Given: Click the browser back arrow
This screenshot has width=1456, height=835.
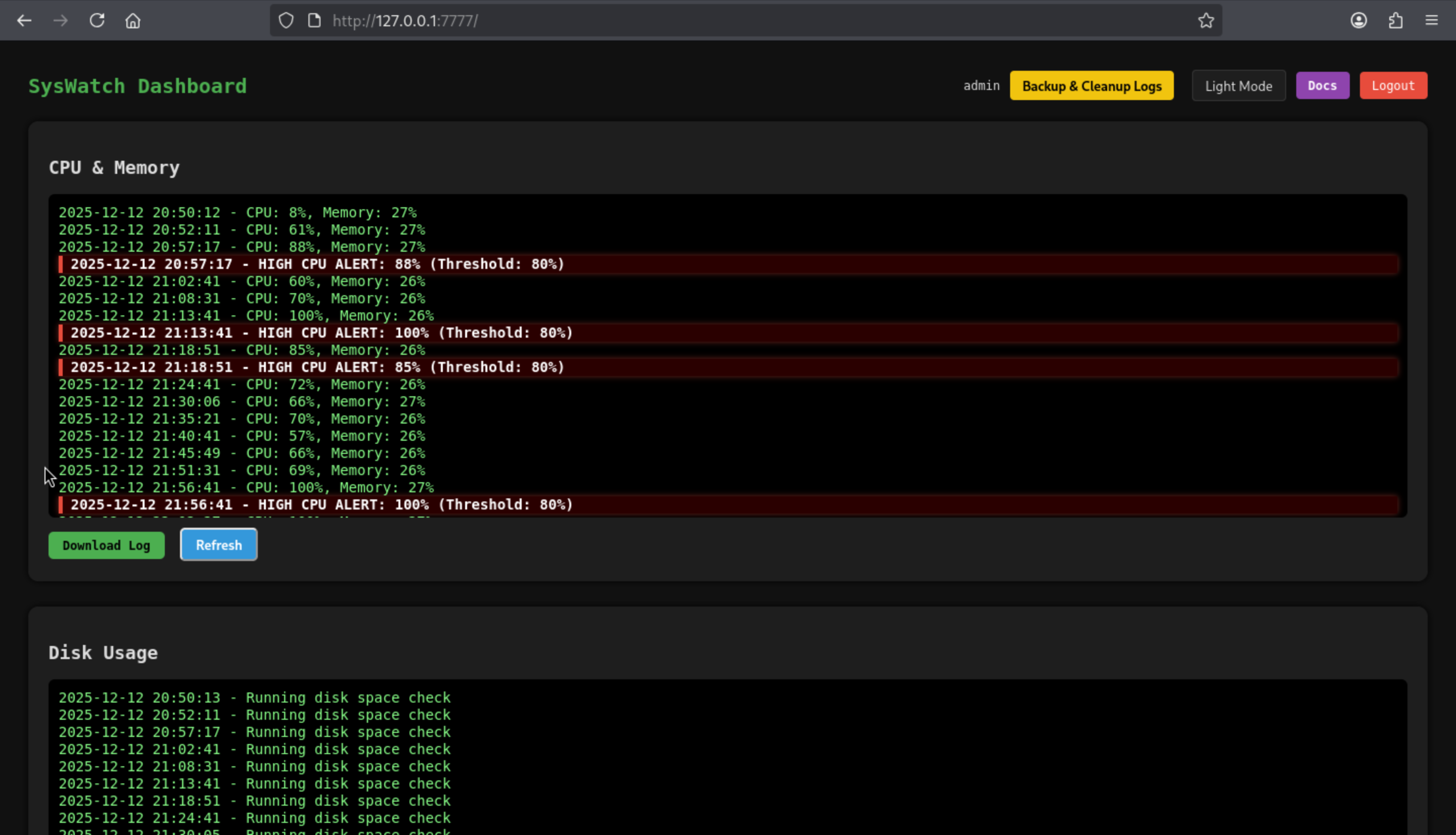Looking at the screenshot, I should coord(24,21).
